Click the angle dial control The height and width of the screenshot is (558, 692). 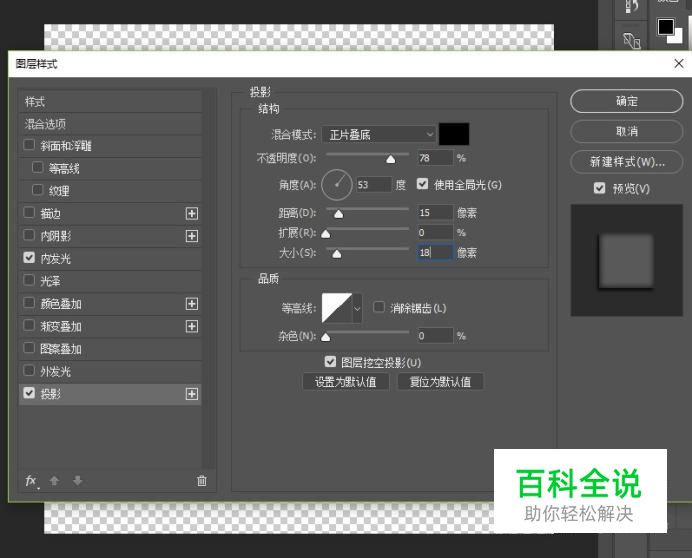click(337, 185)
